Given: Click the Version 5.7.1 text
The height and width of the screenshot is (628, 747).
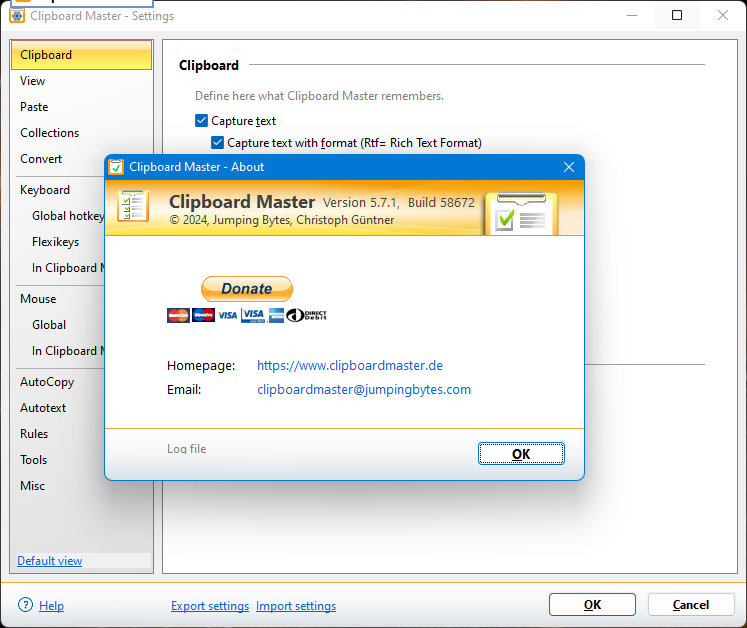Looking at the screenshot, I should pyautogui.click(x=361, y=203).
